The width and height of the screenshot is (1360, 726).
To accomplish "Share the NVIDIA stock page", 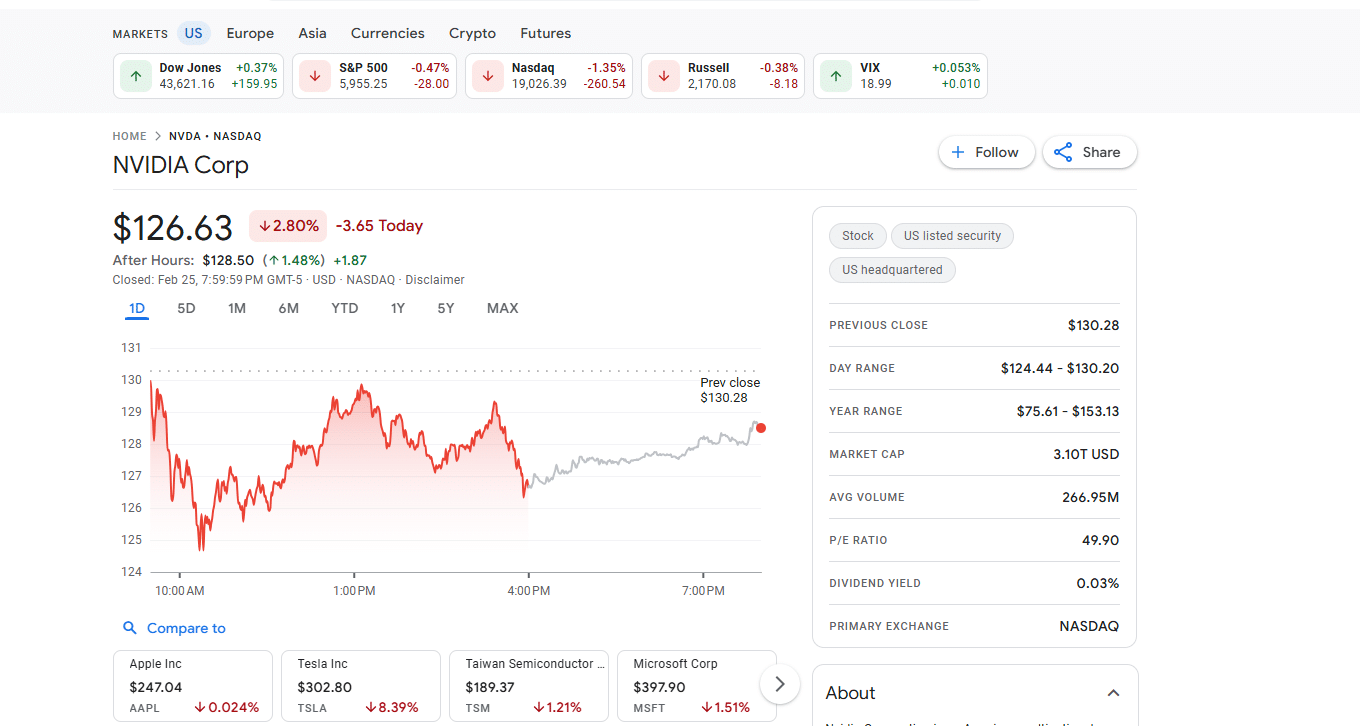I will 1089,152.
